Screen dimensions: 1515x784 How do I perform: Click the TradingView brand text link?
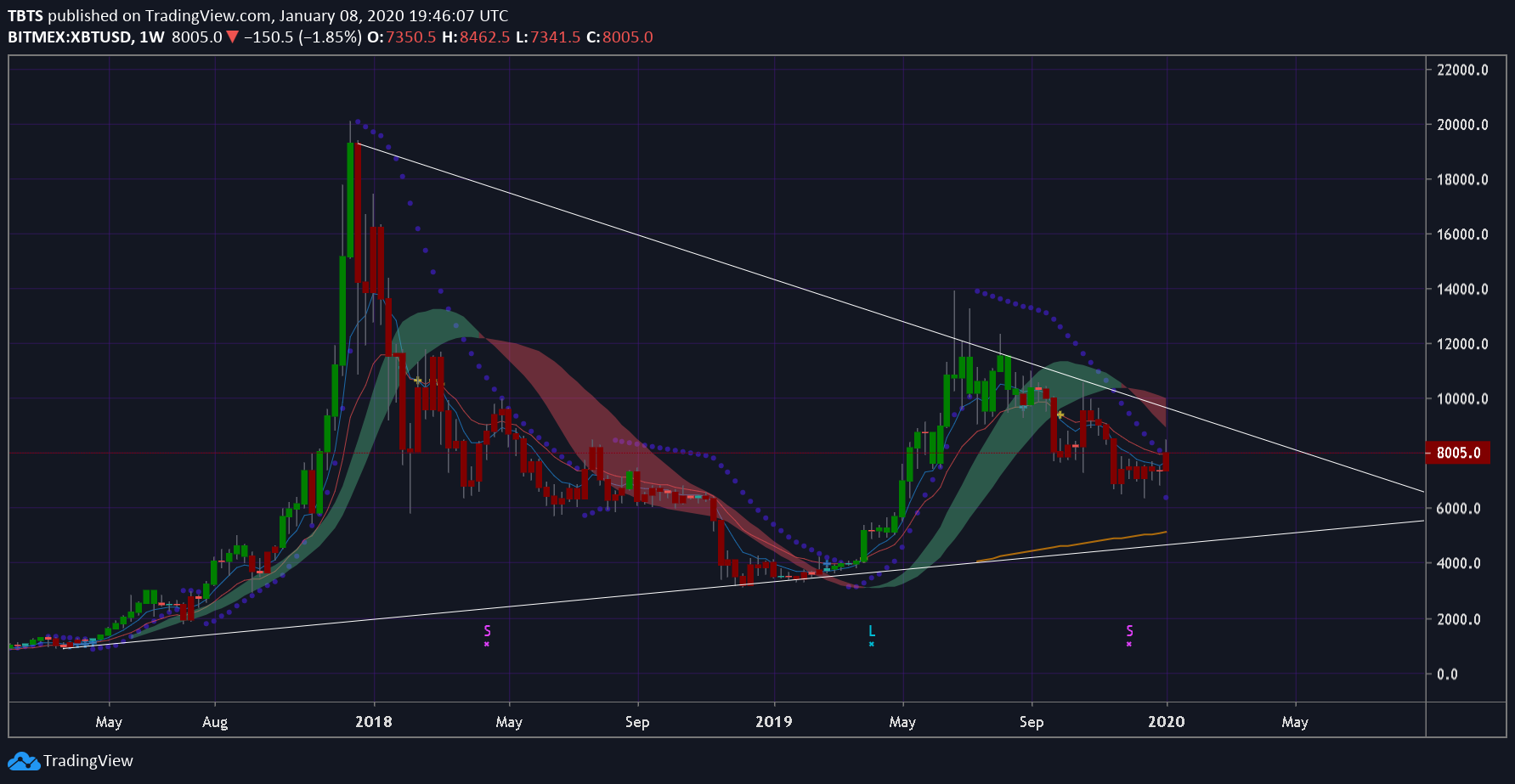[x=88, y=761]
